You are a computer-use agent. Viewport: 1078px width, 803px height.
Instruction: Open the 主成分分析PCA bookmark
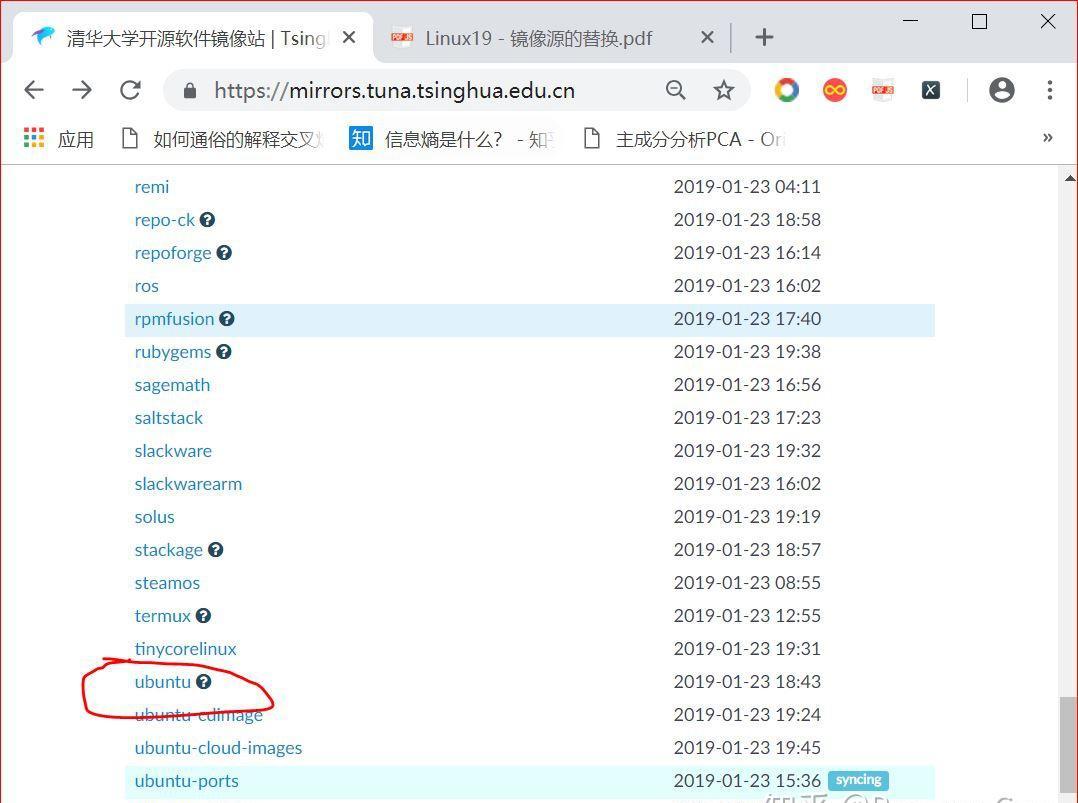click(x=684, y=139)
